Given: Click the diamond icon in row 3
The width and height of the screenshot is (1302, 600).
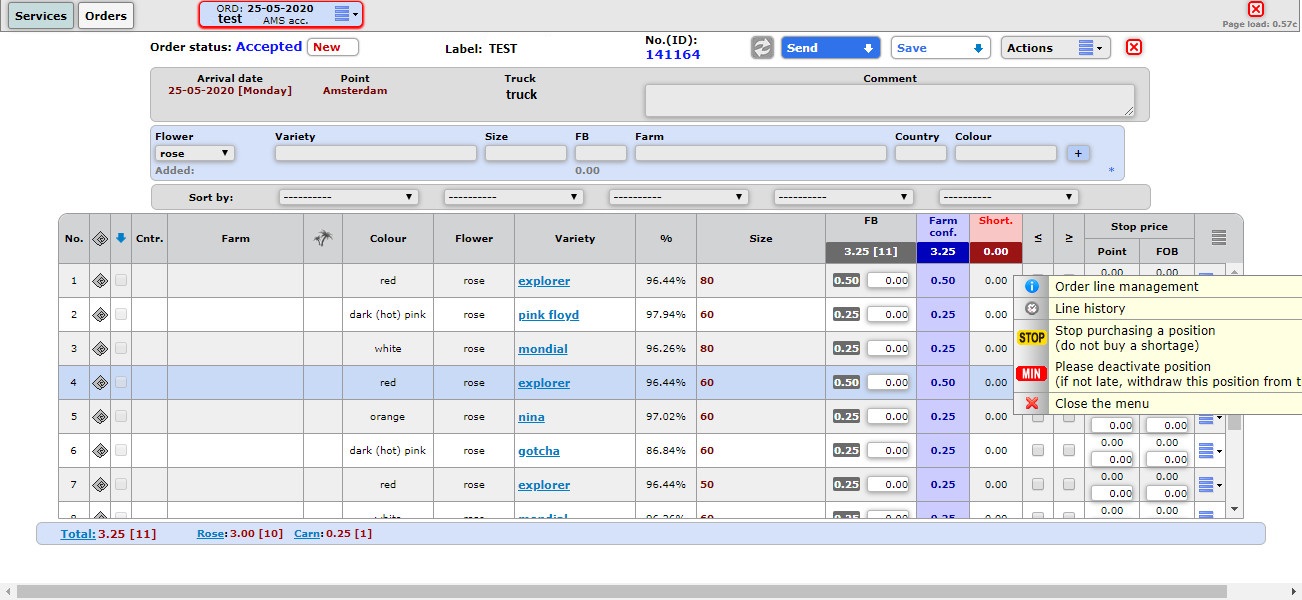Looking at the screenshot, I should pos(100,349).
